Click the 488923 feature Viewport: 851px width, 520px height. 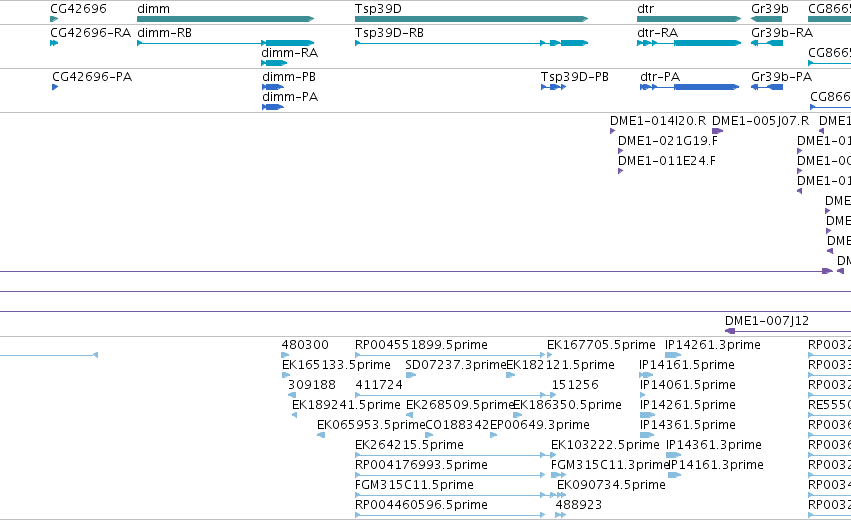coord(561,515)
